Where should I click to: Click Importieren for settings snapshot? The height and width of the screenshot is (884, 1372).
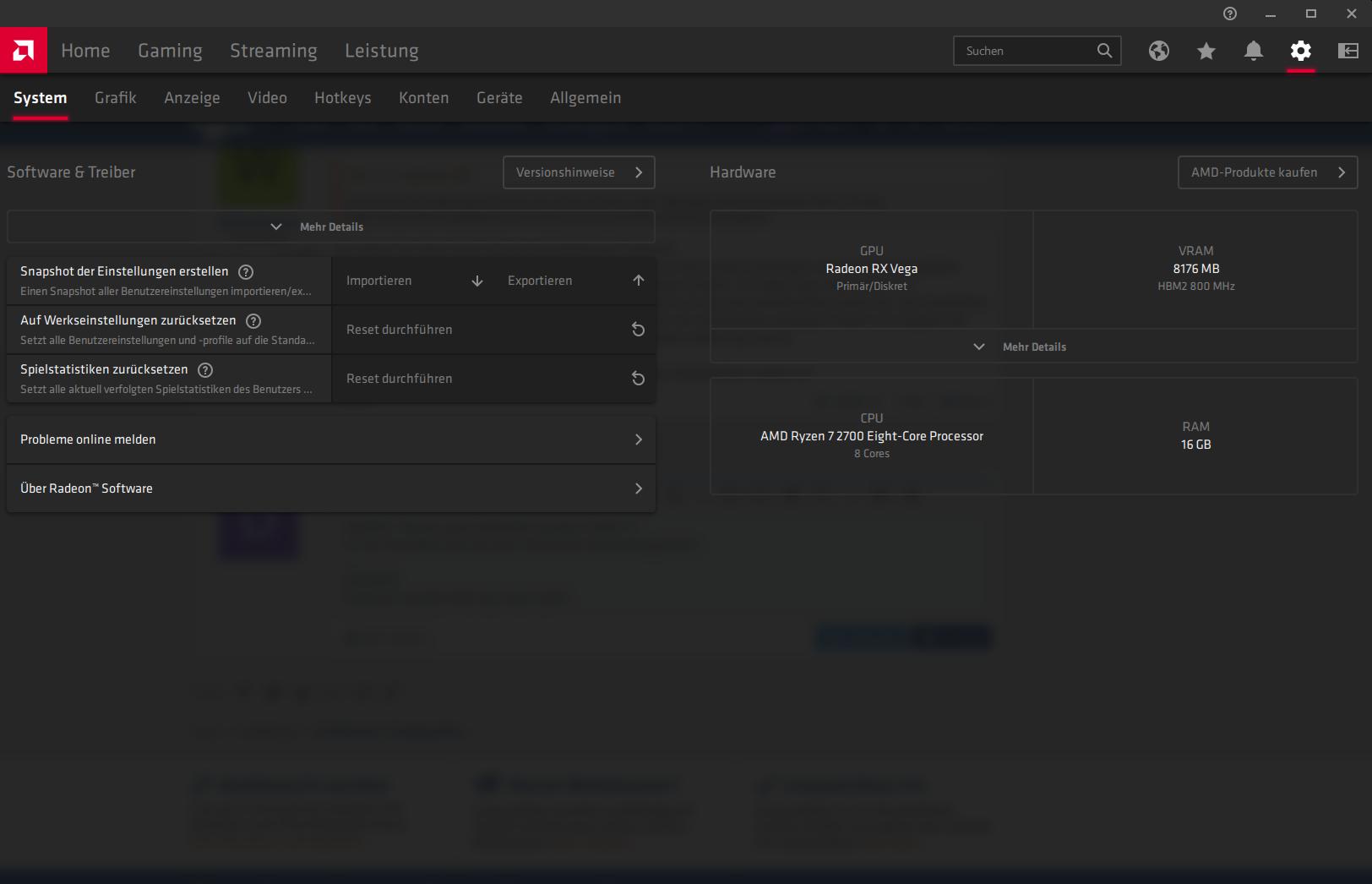click(x=413, y=281)
